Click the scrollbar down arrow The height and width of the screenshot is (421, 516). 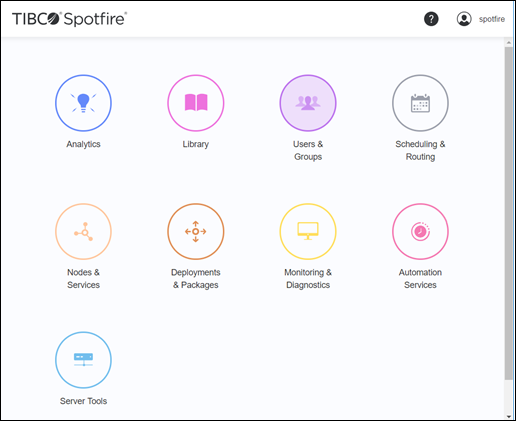click(509, 416)
